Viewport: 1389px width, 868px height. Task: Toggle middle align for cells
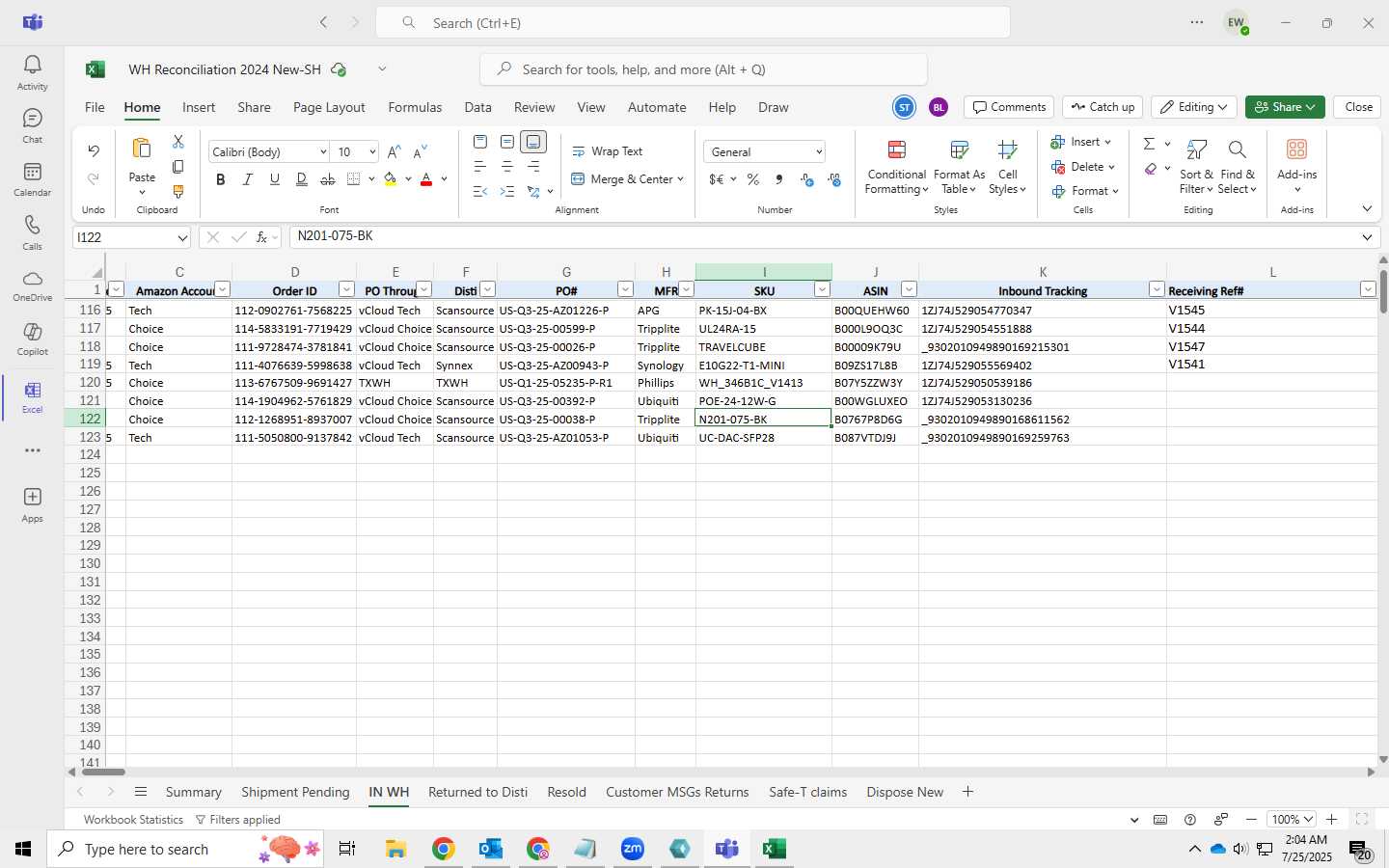coord(507,142)
